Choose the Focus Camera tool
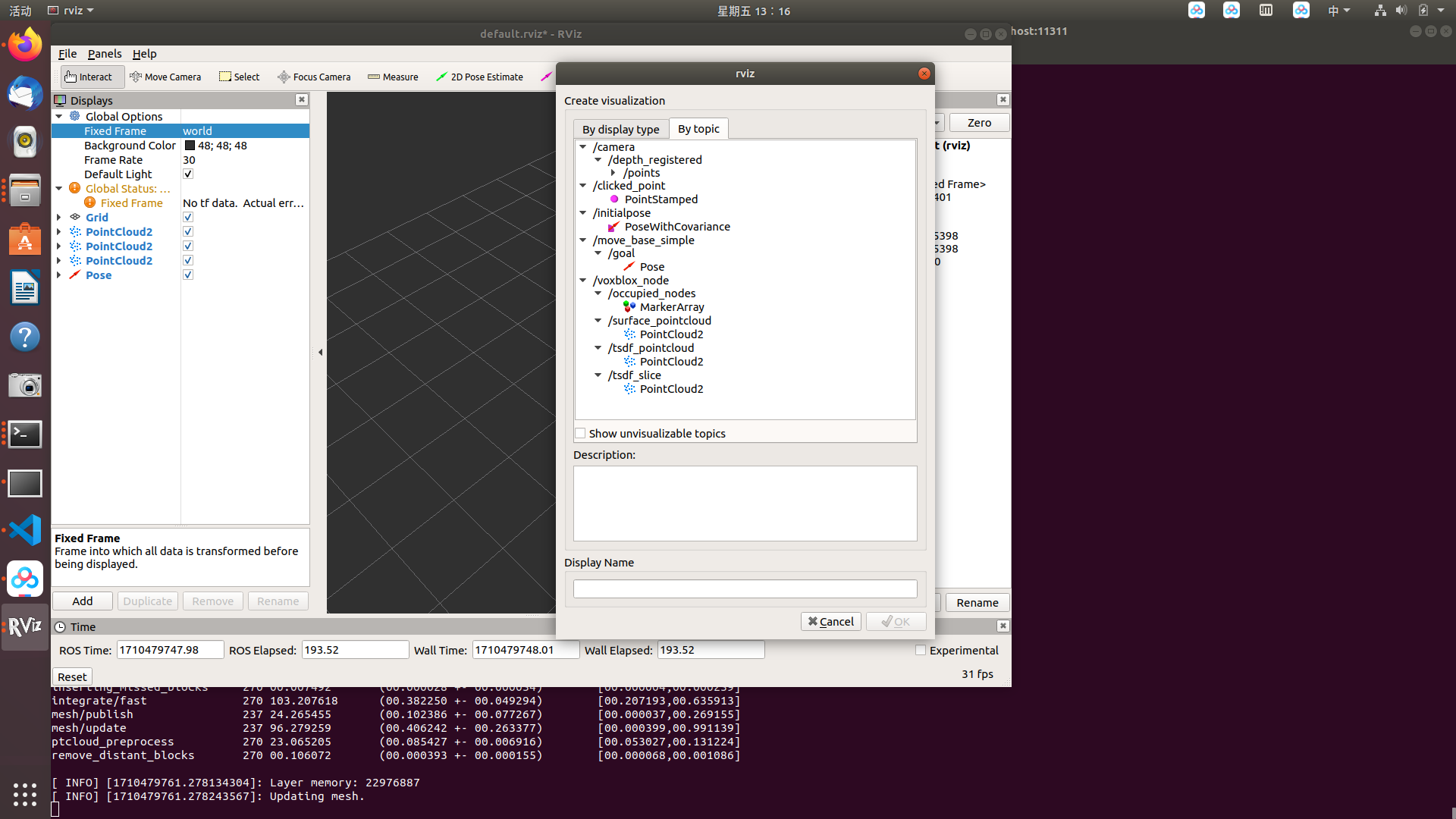Image resolution: width=1456 pixels, height=819 pixels. click(314, 77)
